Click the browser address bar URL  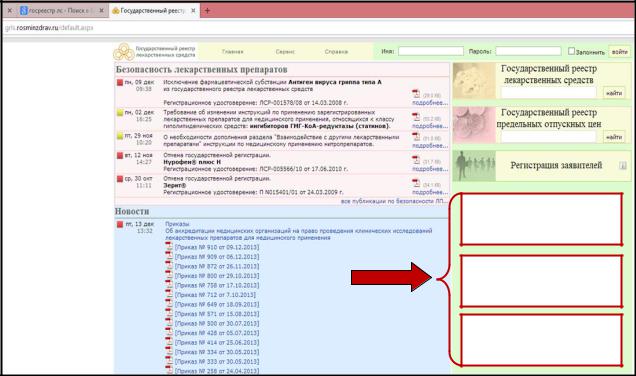click(49, 28)
